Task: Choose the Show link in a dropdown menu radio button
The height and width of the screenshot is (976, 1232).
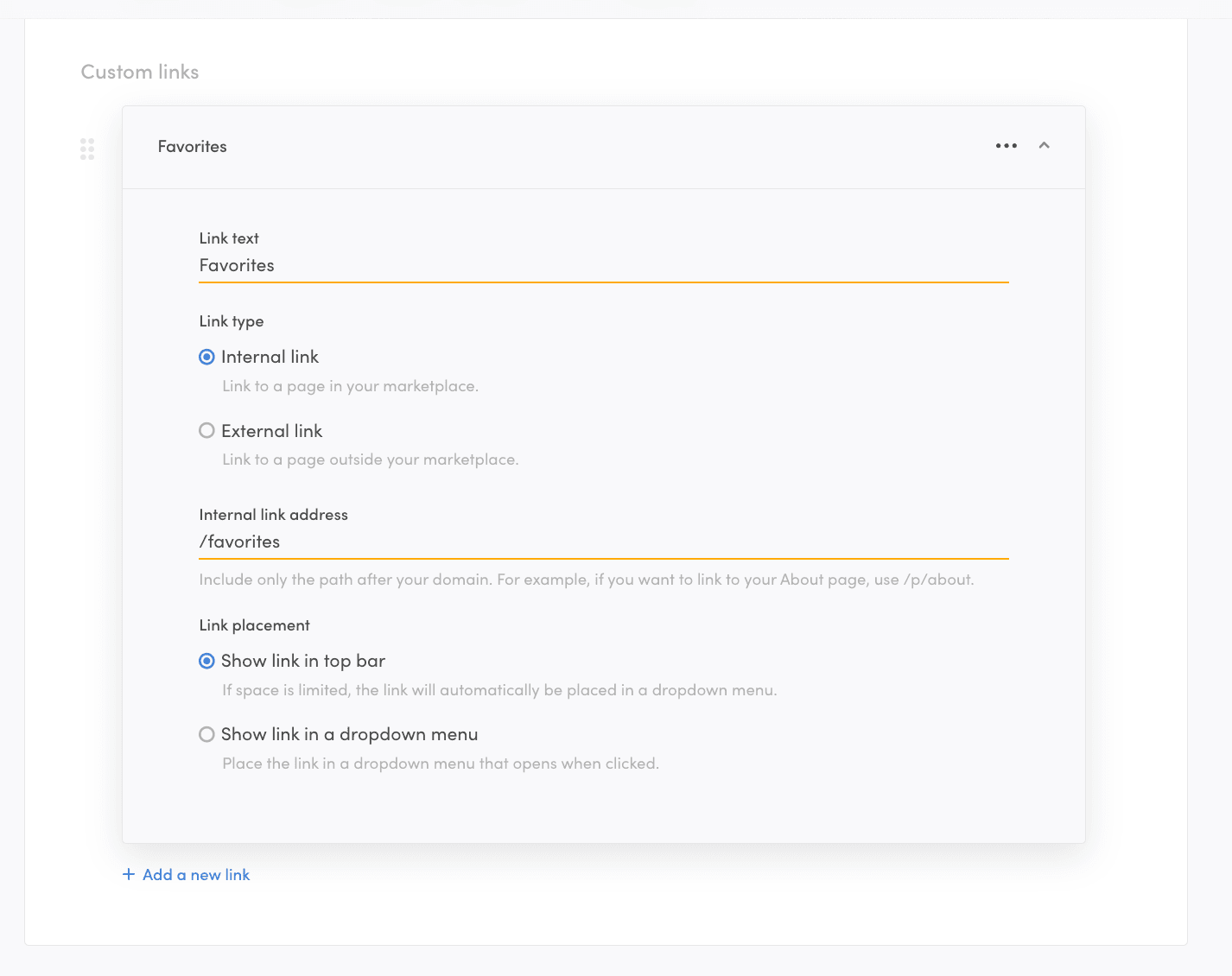Action: [x=206, y=734]
